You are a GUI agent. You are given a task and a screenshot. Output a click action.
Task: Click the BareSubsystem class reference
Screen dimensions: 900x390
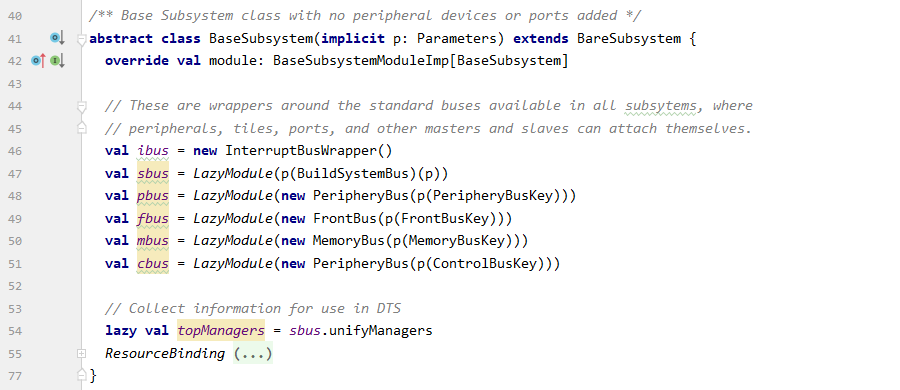(x=629, y=38)
